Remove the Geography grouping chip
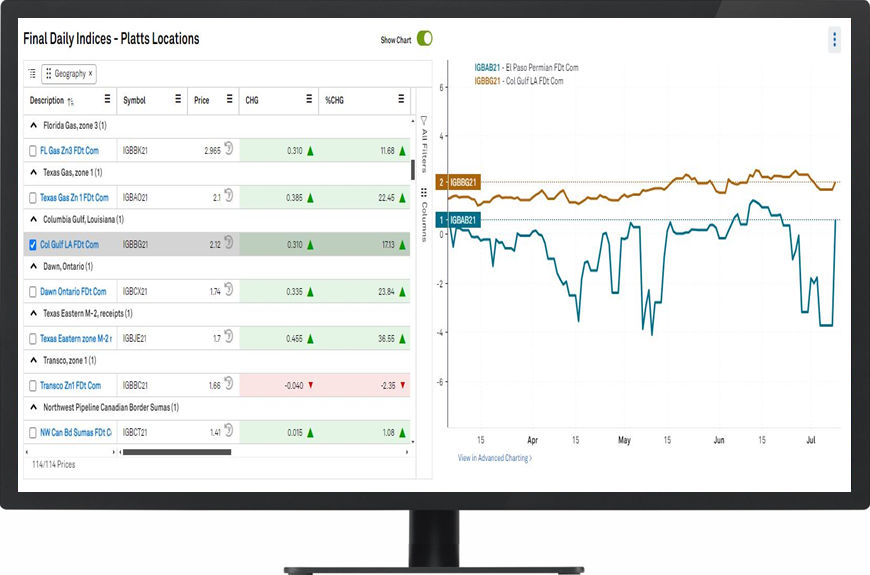The width and height of the screenshot is (870, 575). [x=91, y=74]
